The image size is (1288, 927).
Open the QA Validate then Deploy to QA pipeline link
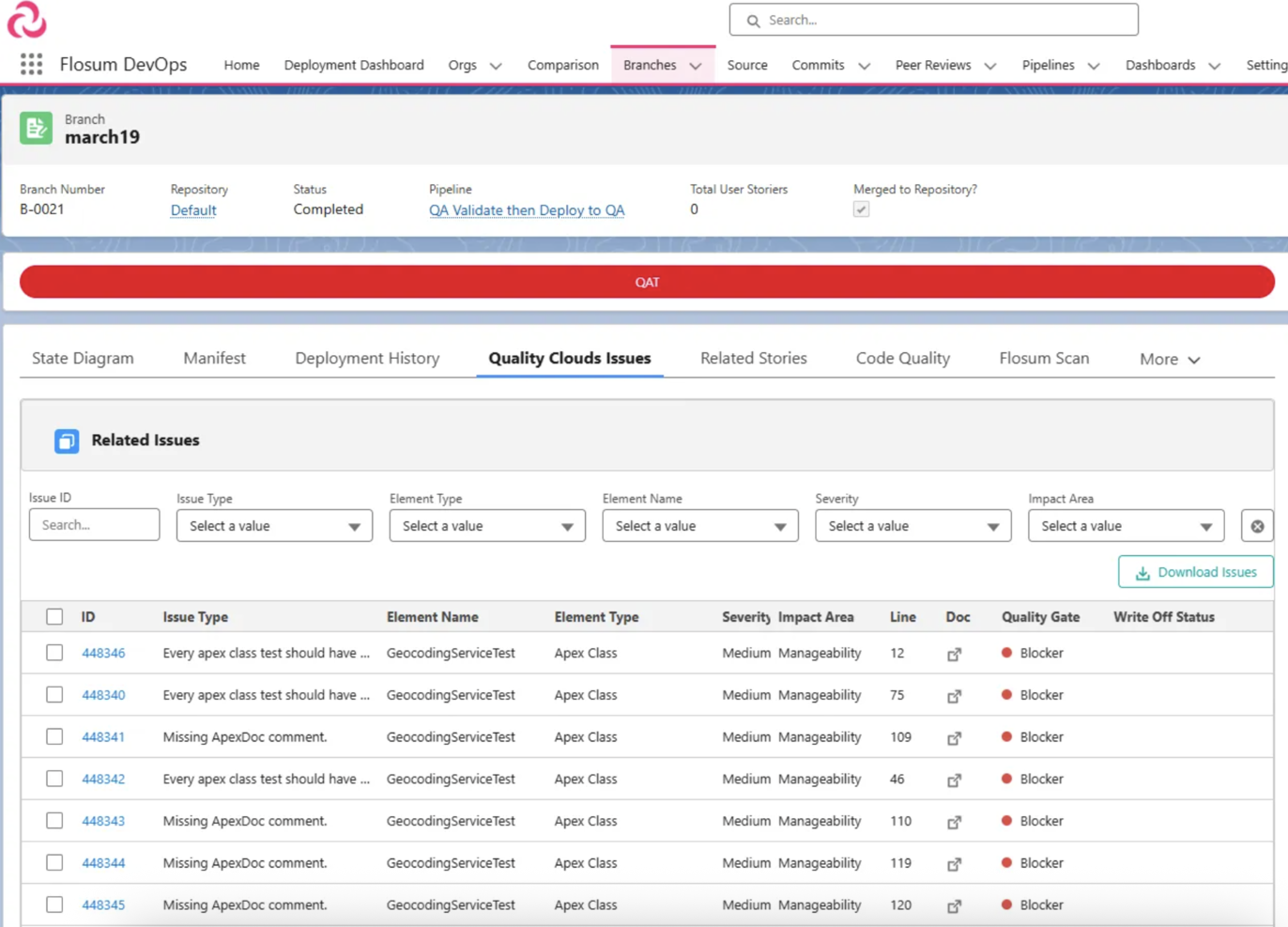527,209
